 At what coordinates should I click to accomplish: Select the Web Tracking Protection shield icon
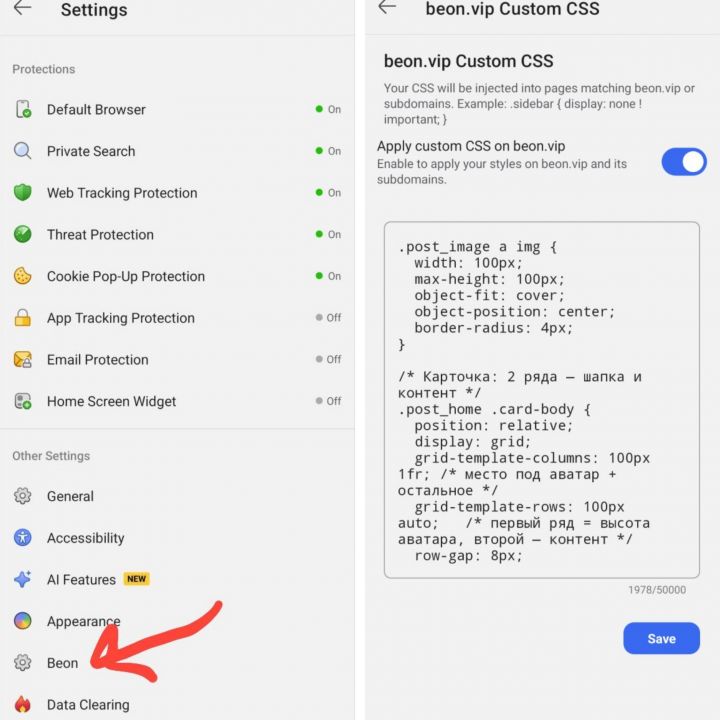coord(22,192)
